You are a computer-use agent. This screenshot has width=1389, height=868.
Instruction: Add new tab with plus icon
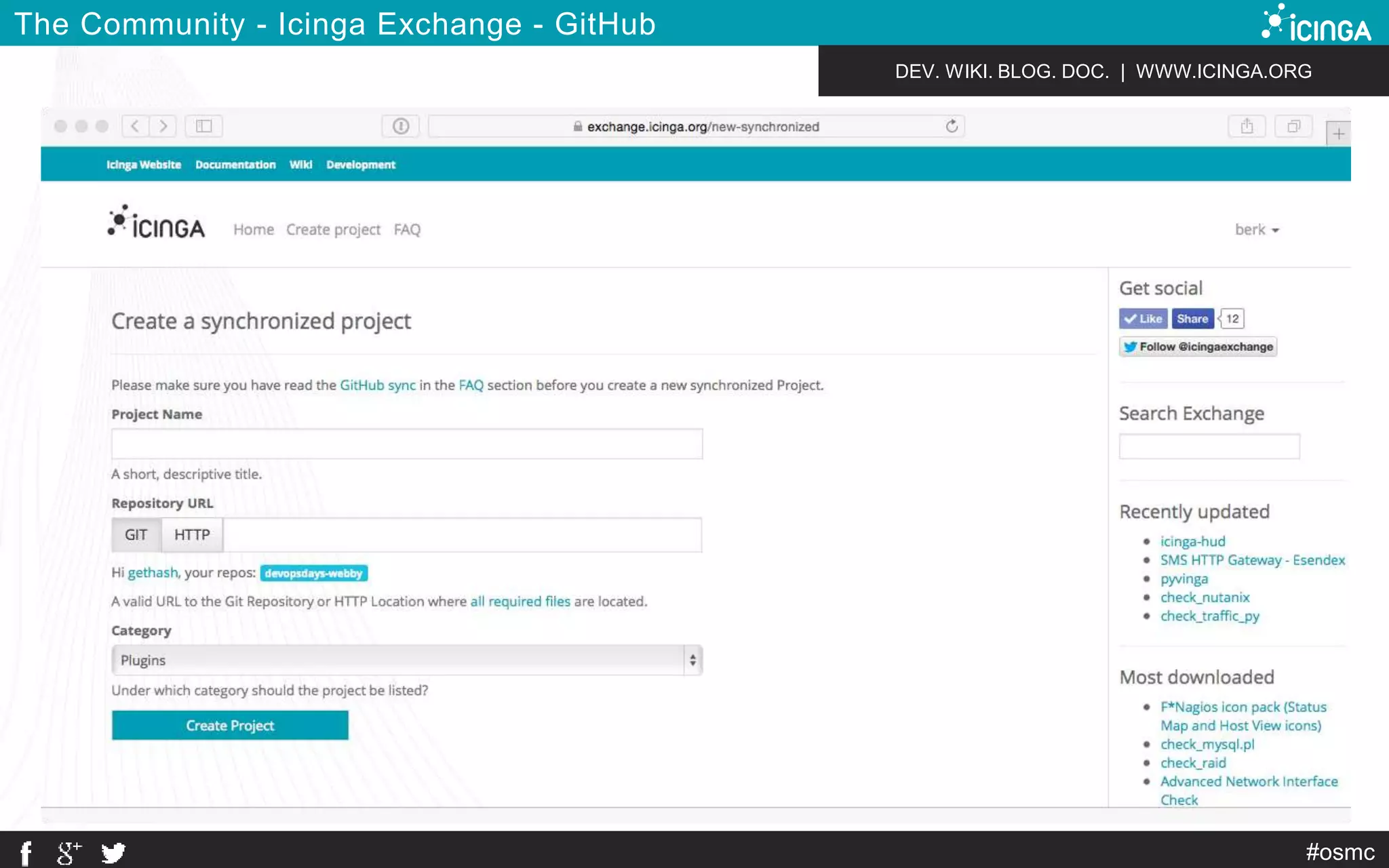point(1338,134)
